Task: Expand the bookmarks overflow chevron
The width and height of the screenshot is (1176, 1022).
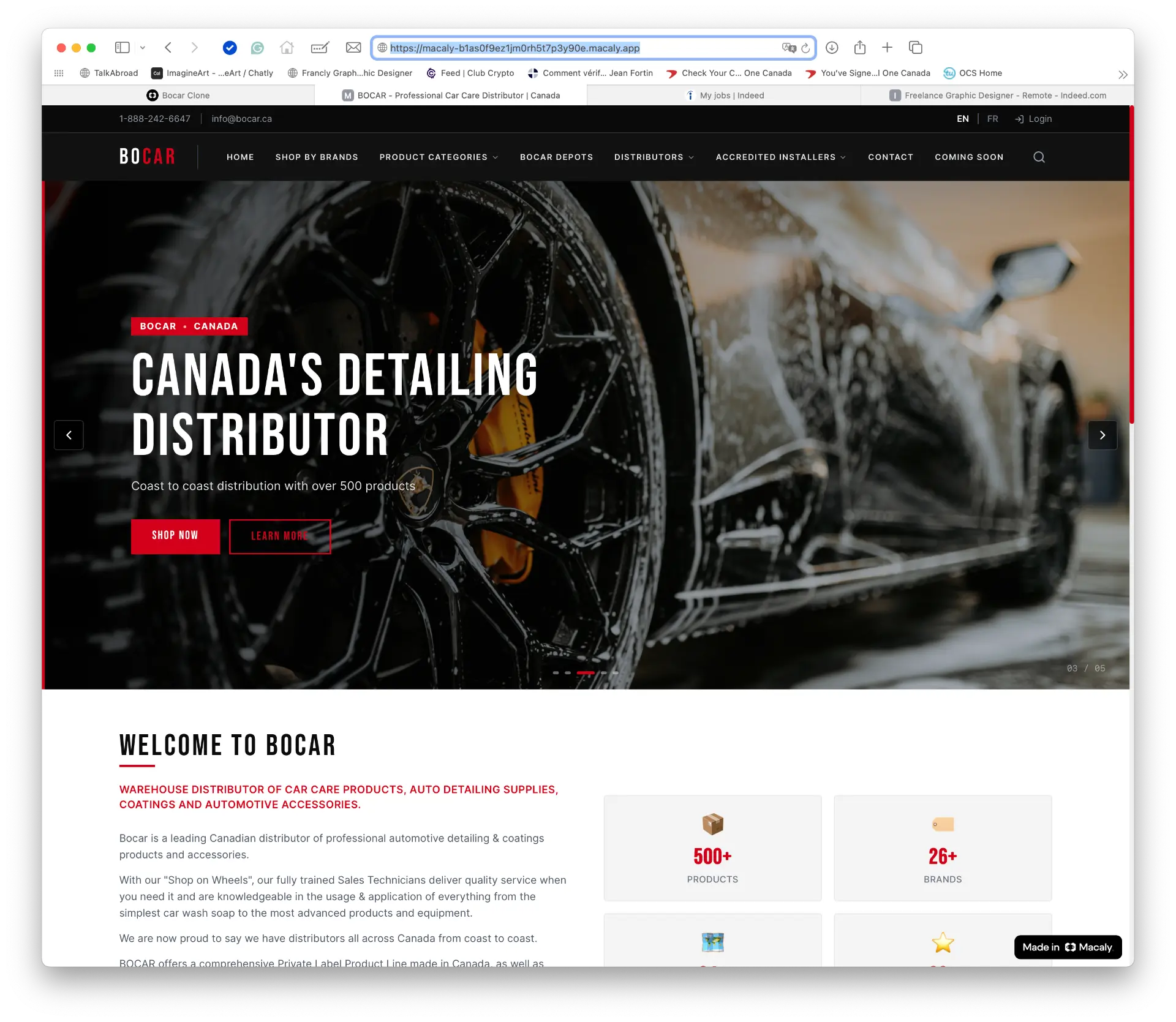Action: pos(1122,75)
